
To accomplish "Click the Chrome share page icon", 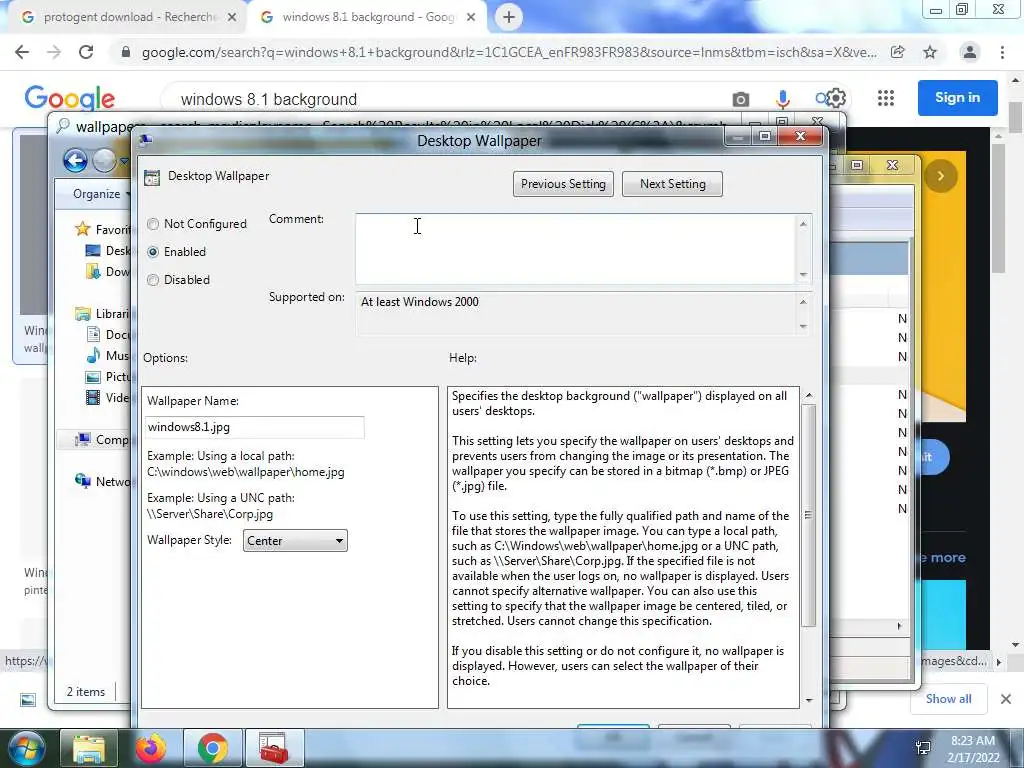I will coord(898,52).
